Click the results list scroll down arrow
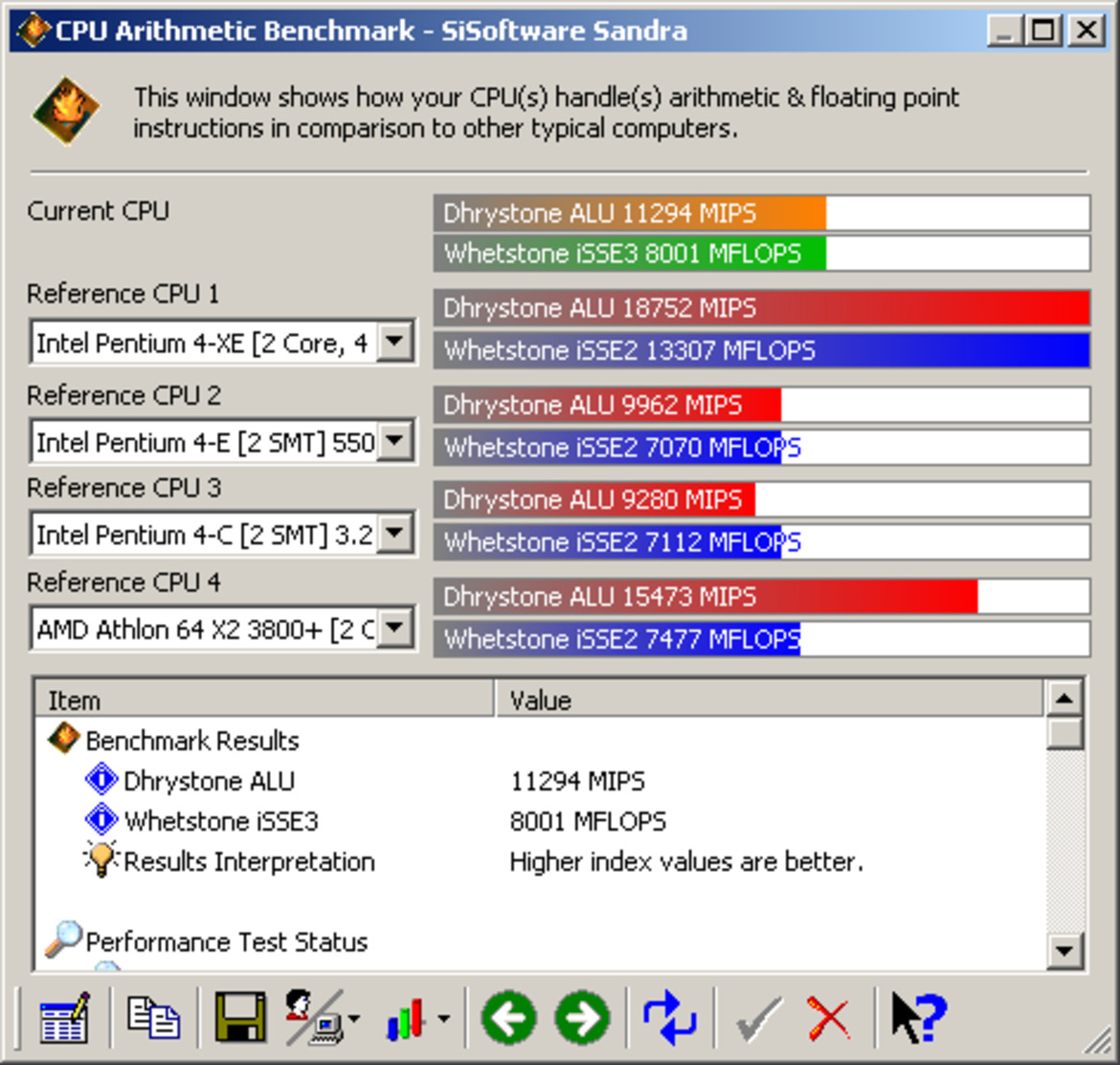 click(x=1064, y=950)
